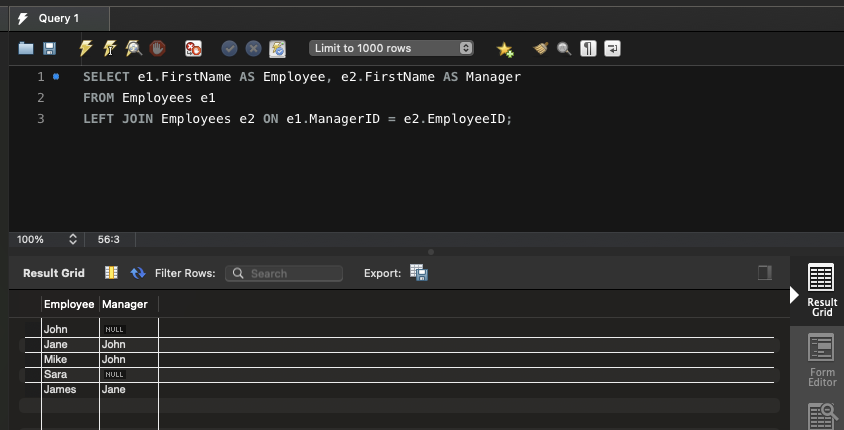Viewport: 844px width, 430px height.
Task: Open the Limit to 1000 rows dropdown
Action: coord(391,48)
